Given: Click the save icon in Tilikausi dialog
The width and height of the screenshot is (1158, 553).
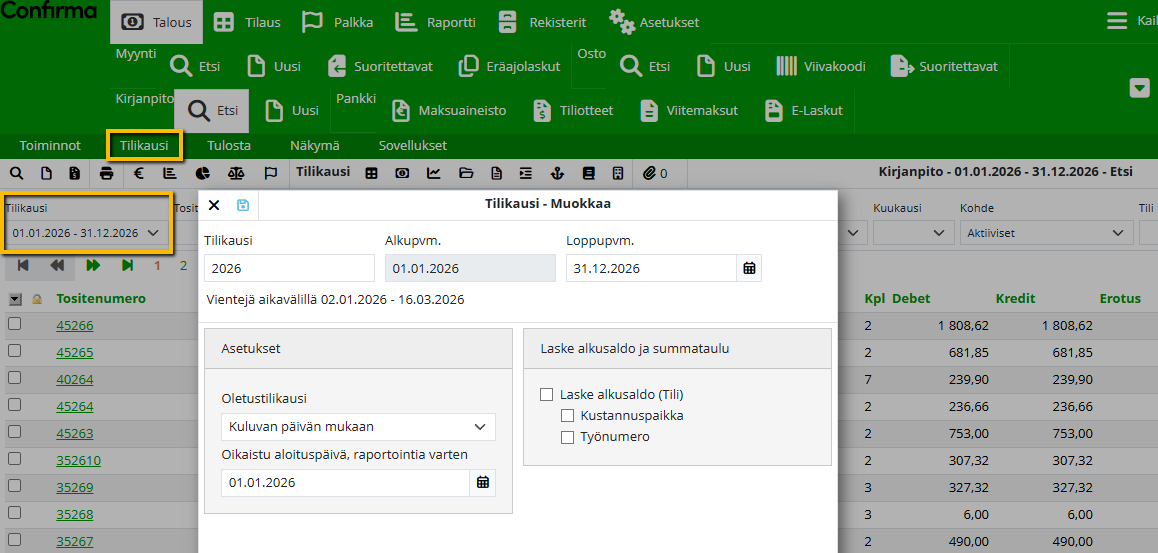Looking at the screenshot, I should point(242,205).
